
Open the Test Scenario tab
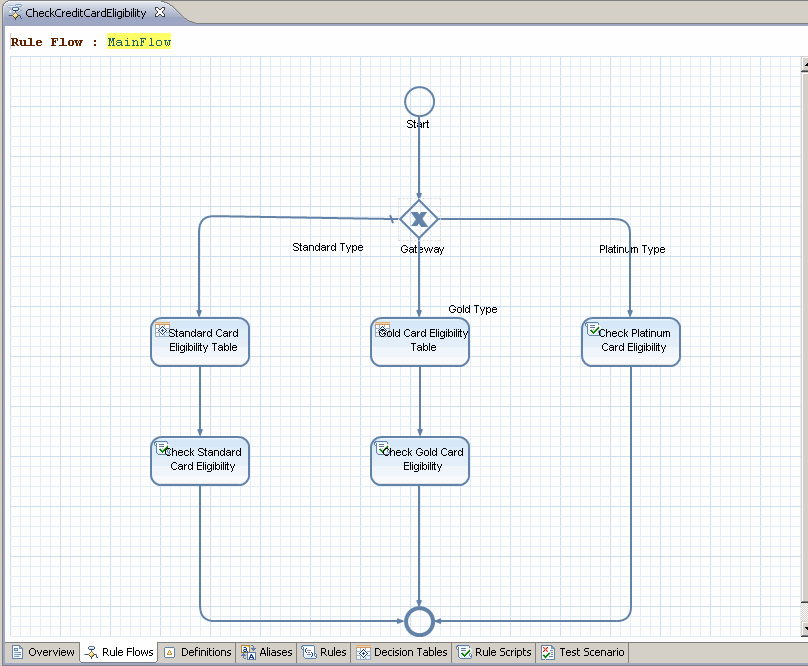pyautogui.click(x=583, y=652)
